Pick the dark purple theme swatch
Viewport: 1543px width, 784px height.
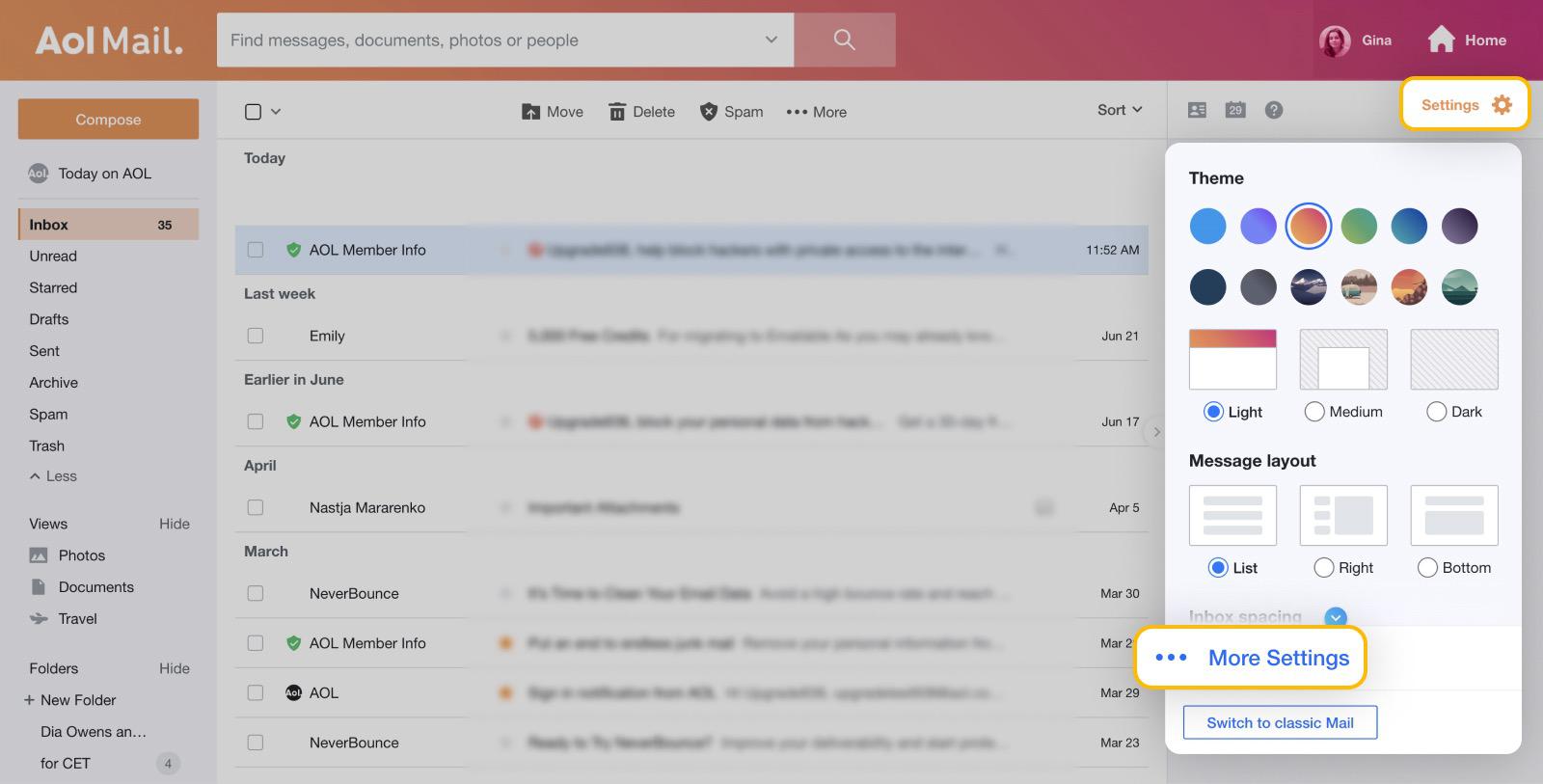(1459, 227)
